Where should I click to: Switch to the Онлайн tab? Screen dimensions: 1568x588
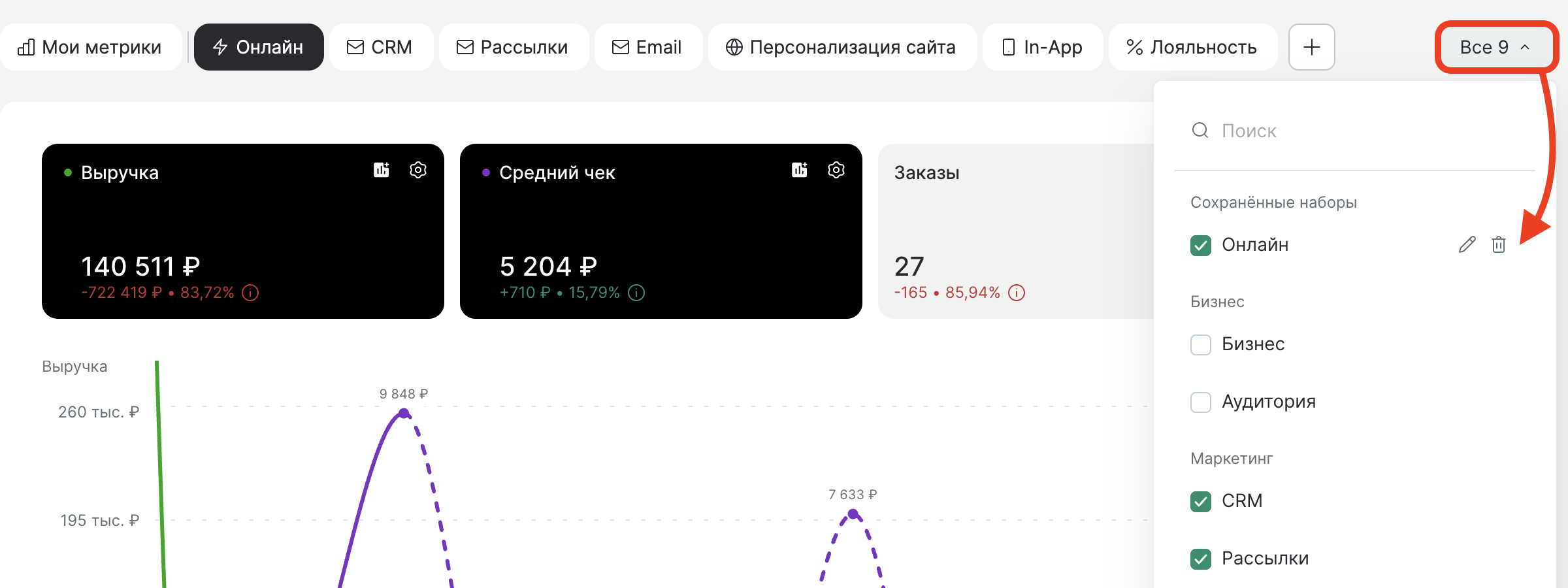[x=259, y=47]
